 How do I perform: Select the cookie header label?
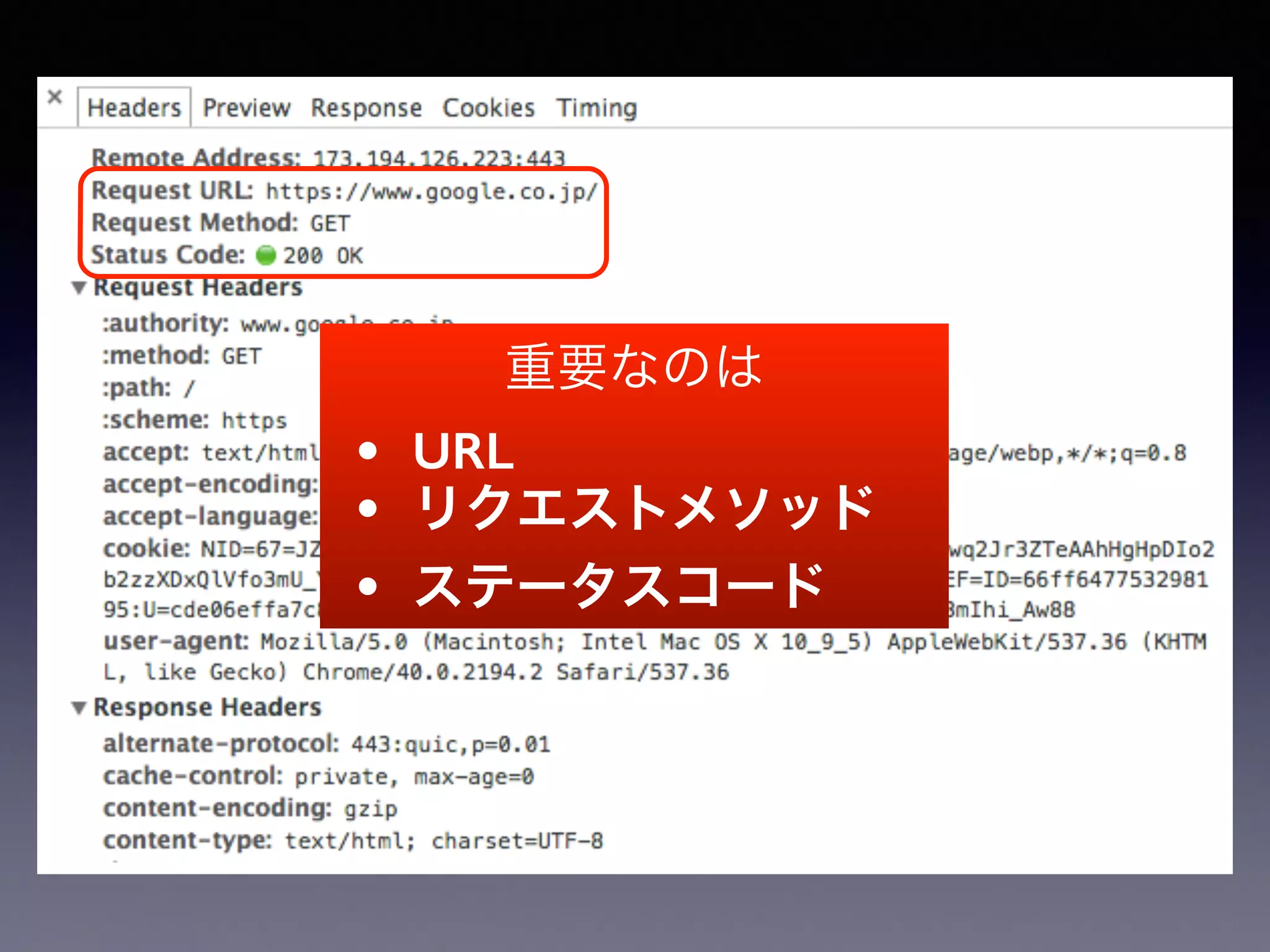[146, 549]
